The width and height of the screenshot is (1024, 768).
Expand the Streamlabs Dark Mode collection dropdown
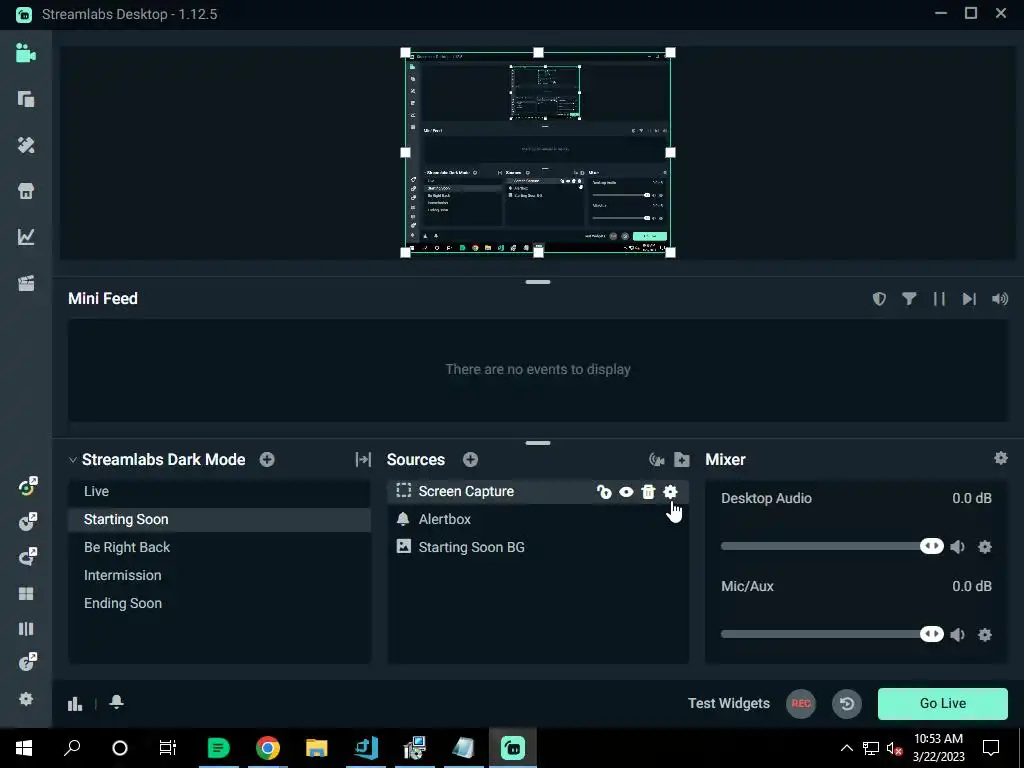[x=72, y=460]
